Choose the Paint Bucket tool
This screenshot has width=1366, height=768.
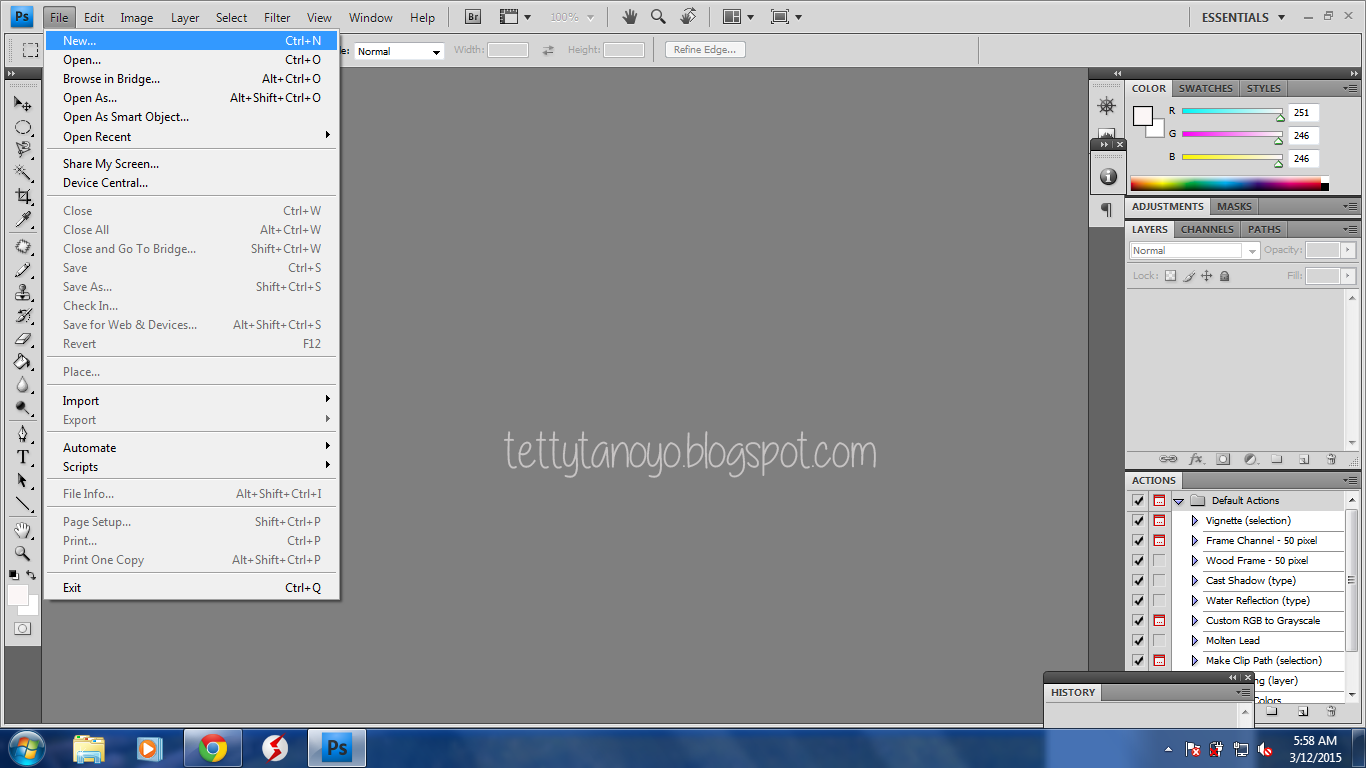23,362
